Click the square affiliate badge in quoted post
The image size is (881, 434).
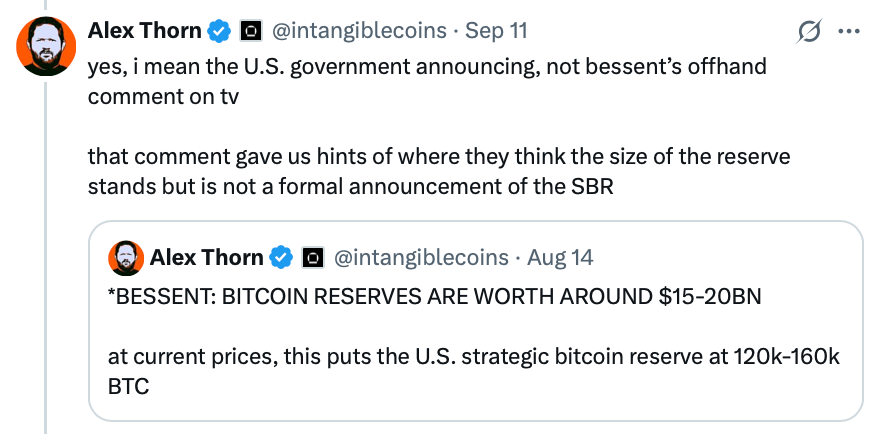(x=312, y=258)
